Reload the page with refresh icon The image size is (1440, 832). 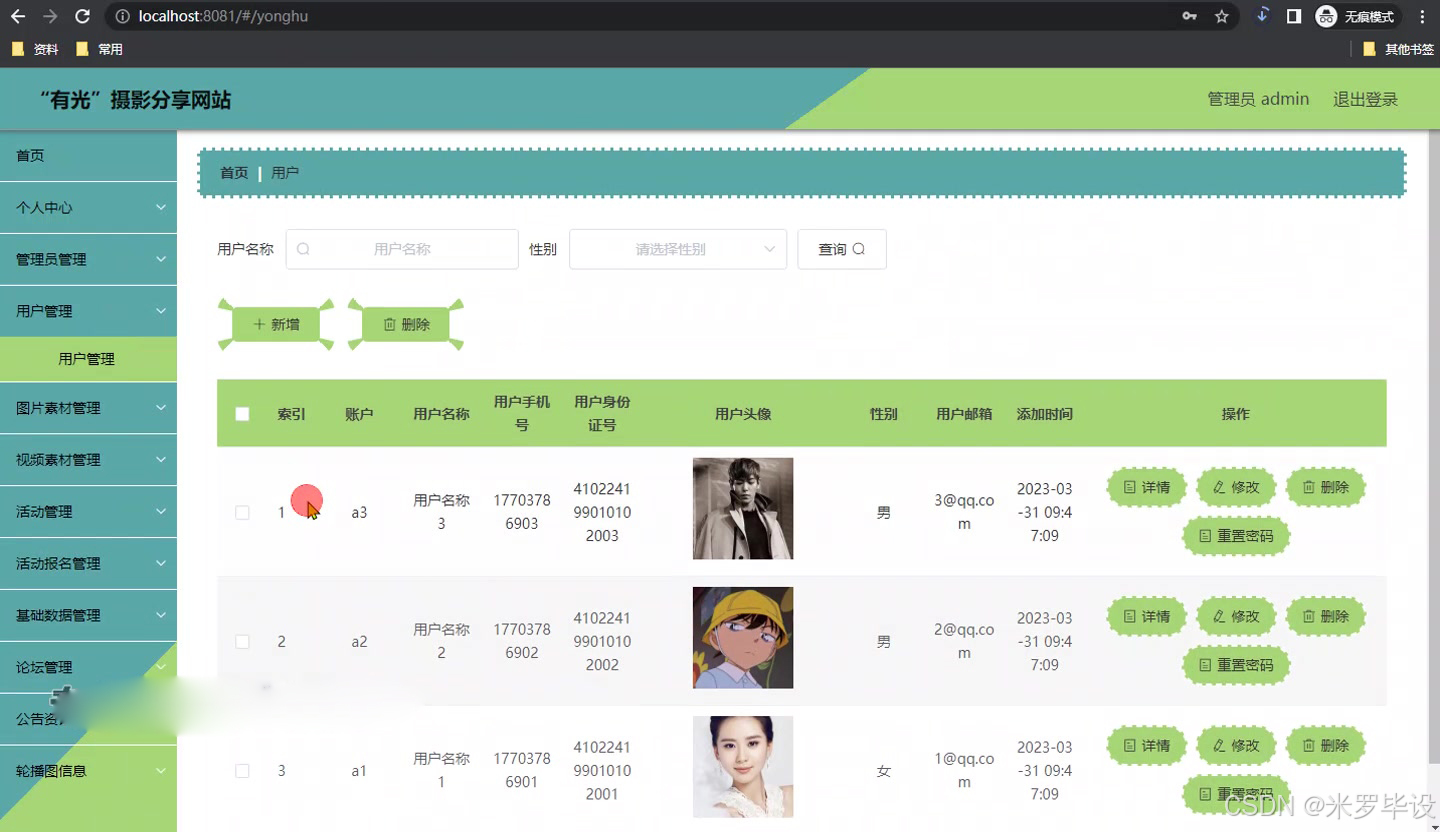click(82, 16)
